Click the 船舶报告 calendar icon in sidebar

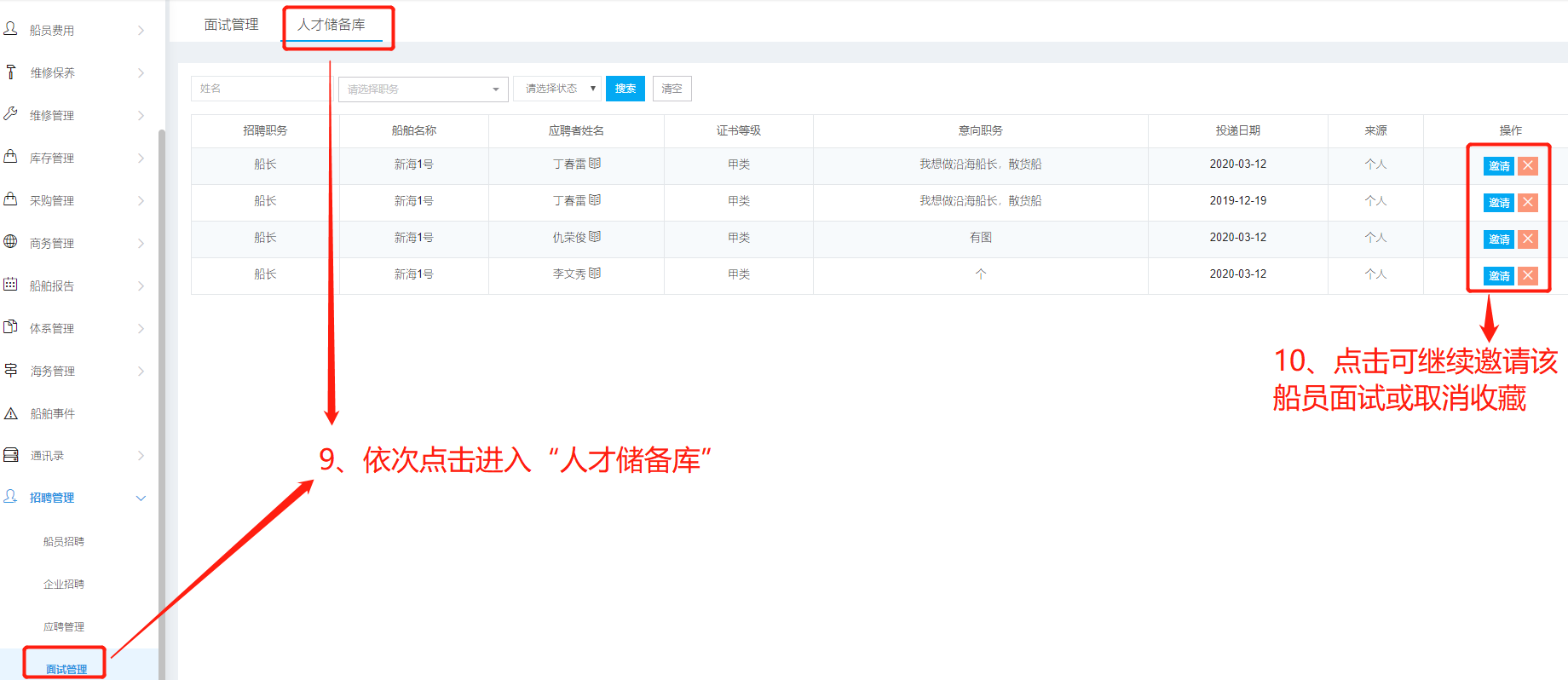[x=10, y=284]
